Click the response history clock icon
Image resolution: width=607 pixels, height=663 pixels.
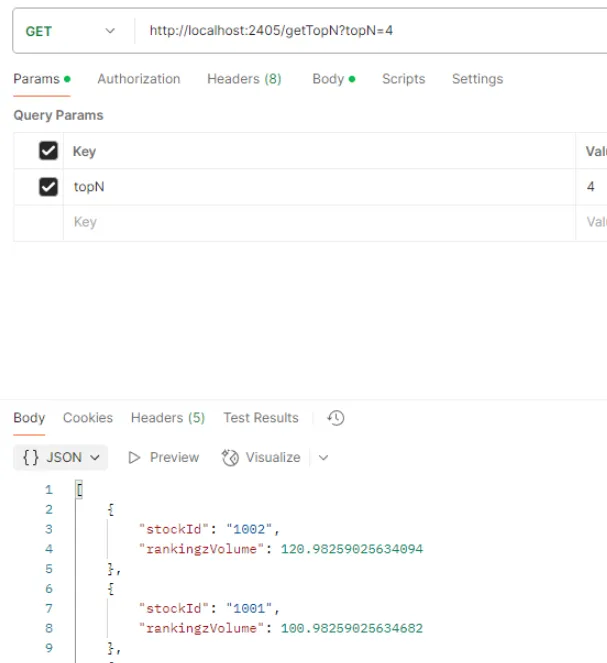[x=336, y=418]
